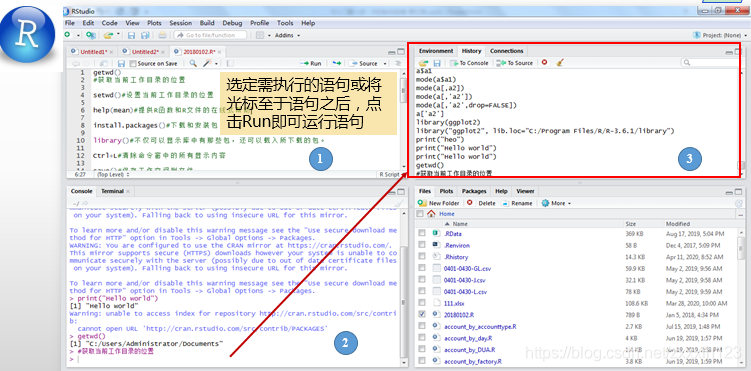
Task: Click the .Rhistory file icon
Action: click(x=436, y=257)
